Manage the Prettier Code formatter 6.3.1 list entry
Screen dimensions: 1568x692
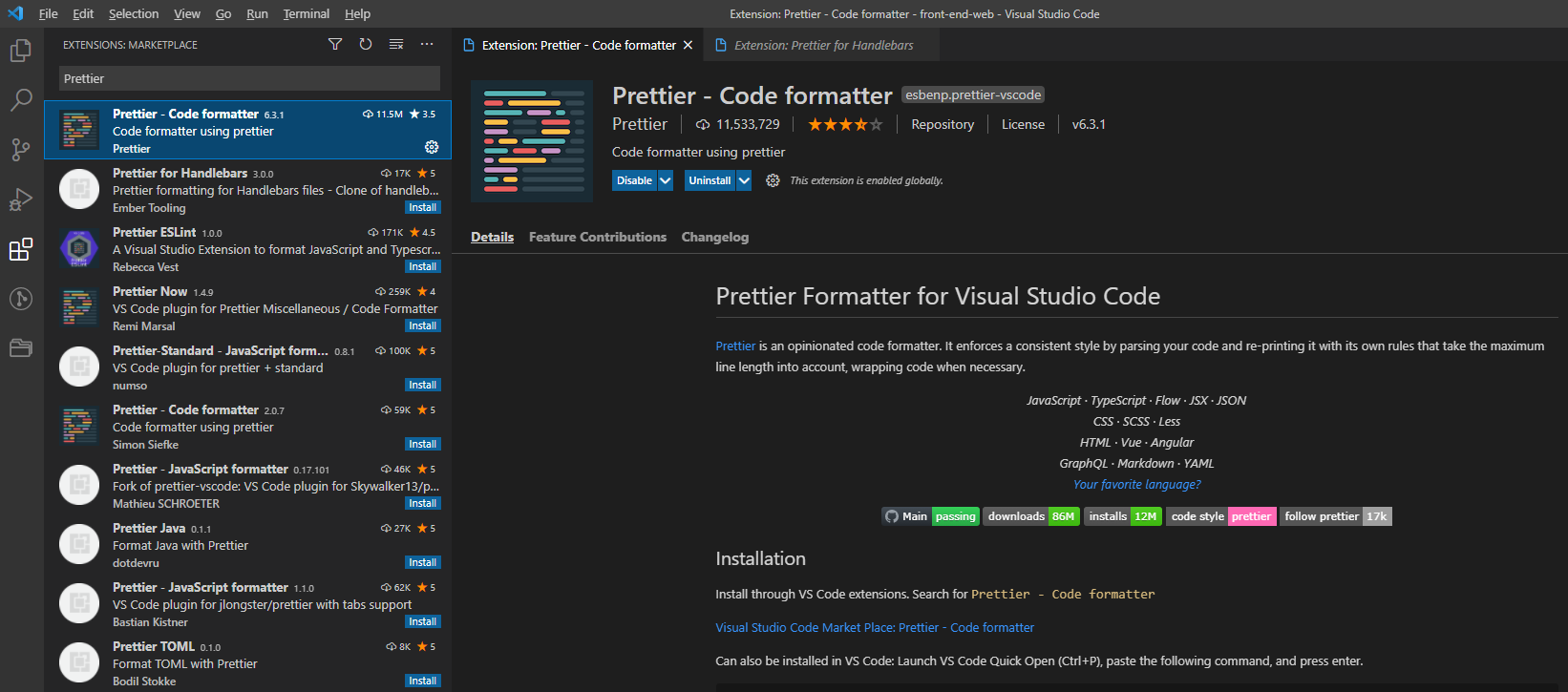[x=432, y=147]
